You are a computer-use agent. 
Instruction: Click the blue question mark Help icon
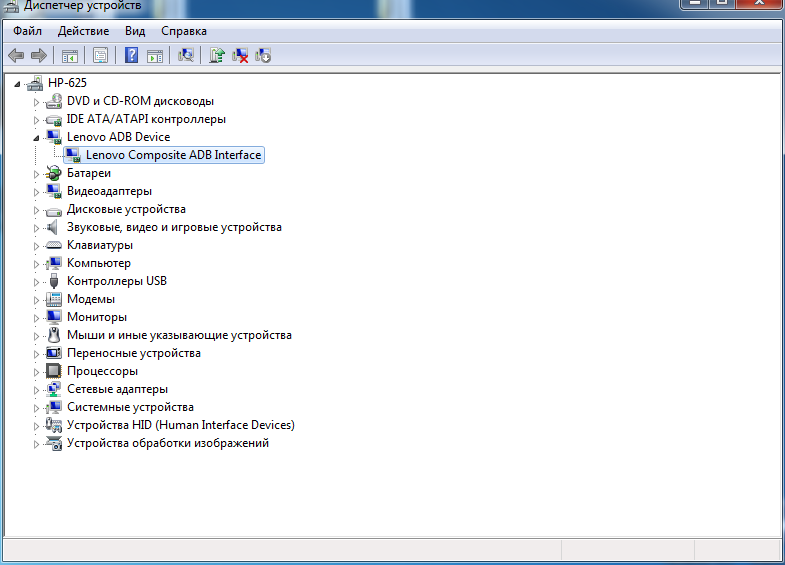(x=131, y=56)
